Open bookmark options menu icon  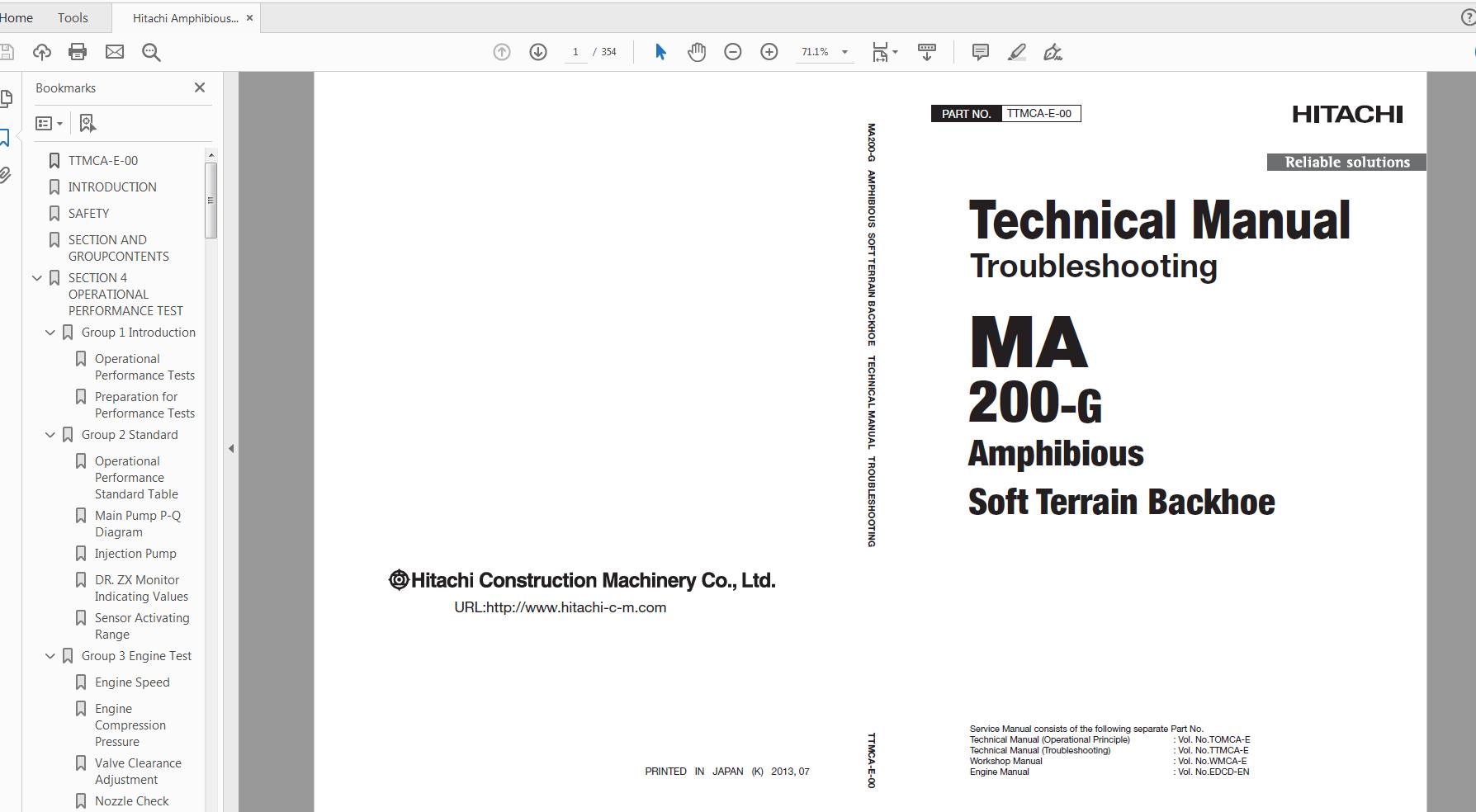coord(49,123)
